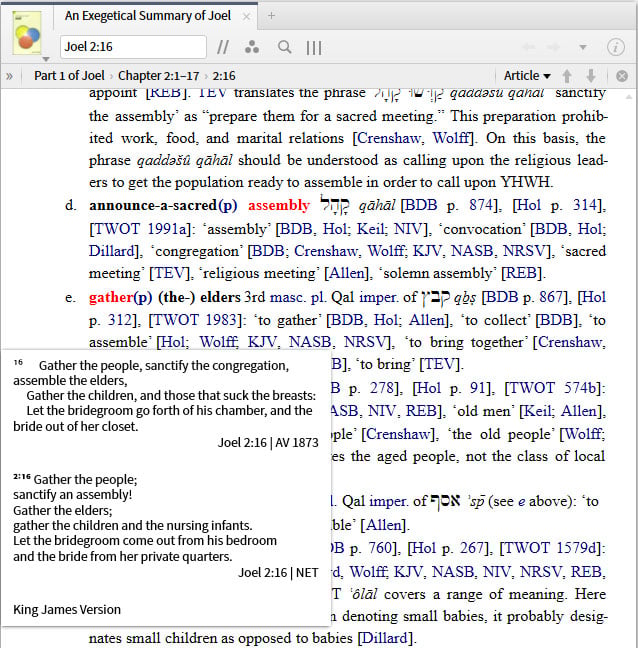Open the Allen link after religious meeting
Image resolution: width=638 pixels, height=648 pixels.
[346, 273]
